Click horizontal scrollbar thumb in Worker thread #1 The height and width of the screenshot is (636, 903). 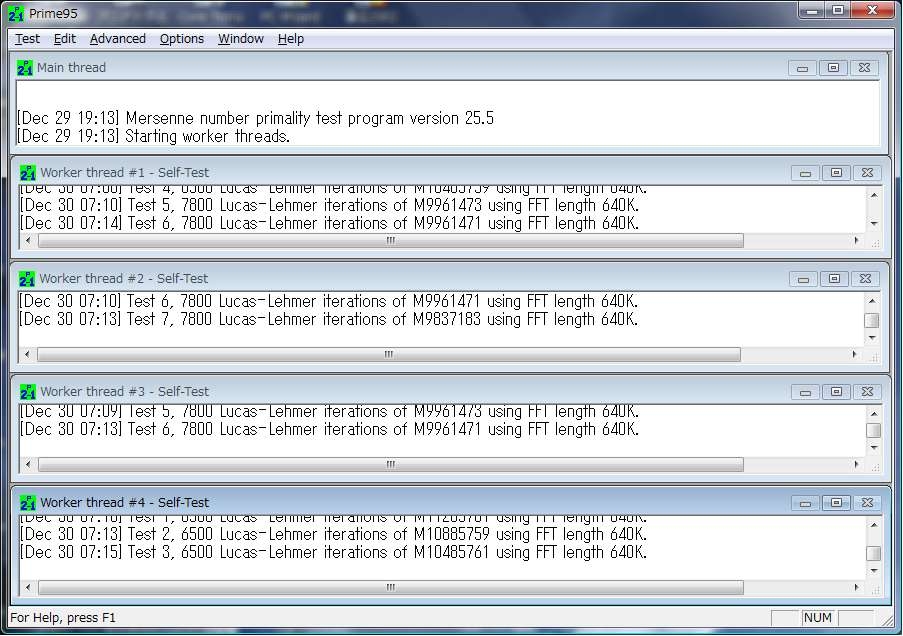[390, 240]
